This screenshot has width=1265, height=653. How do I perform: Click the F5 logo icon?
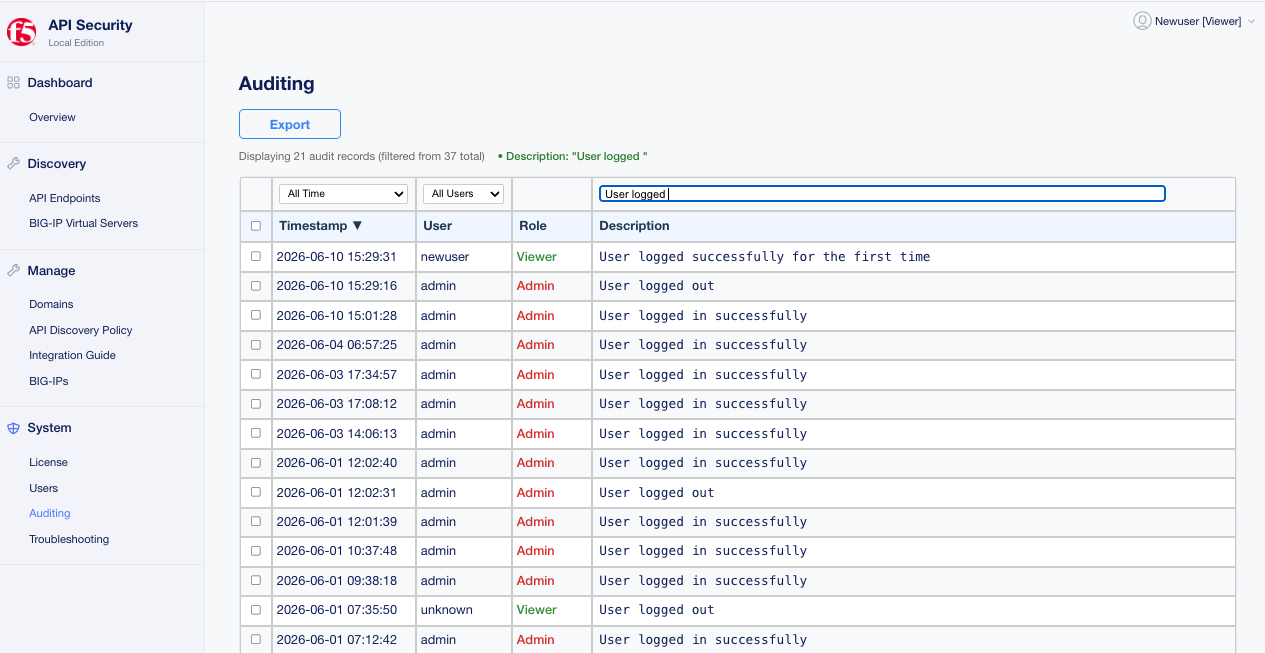(21, 32)
